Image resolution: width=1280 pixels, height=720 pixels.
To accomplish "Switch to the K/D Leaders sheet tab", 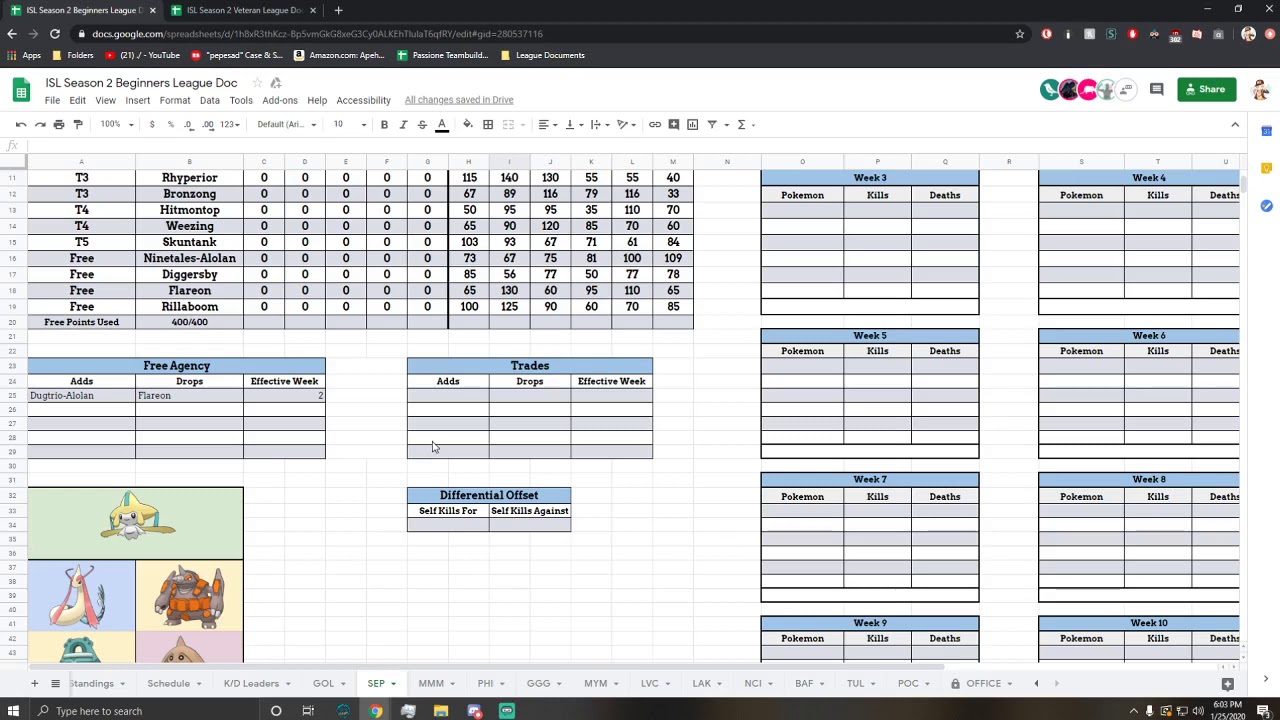I will pyautogui.click(x=258, y=684).
